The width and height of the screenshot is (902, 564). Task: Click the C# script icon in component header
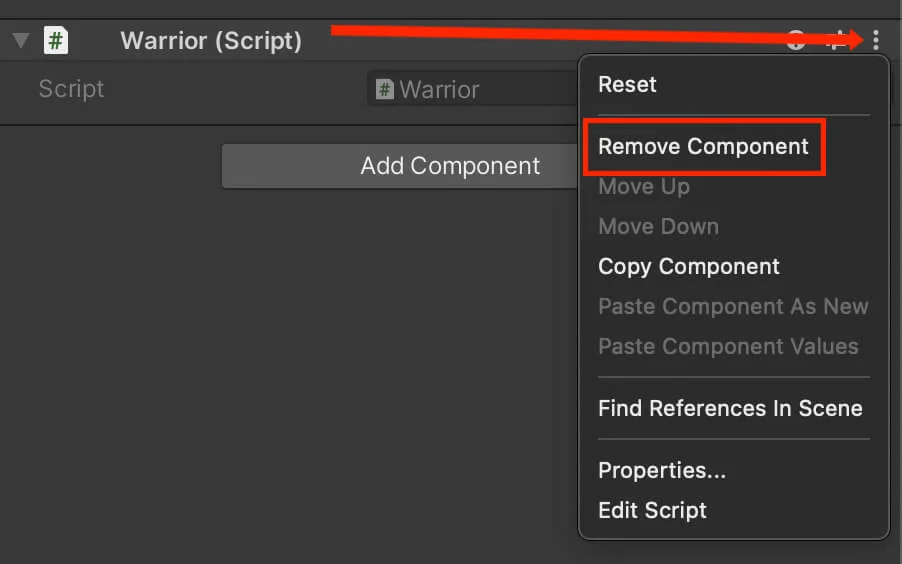[56, 41]
